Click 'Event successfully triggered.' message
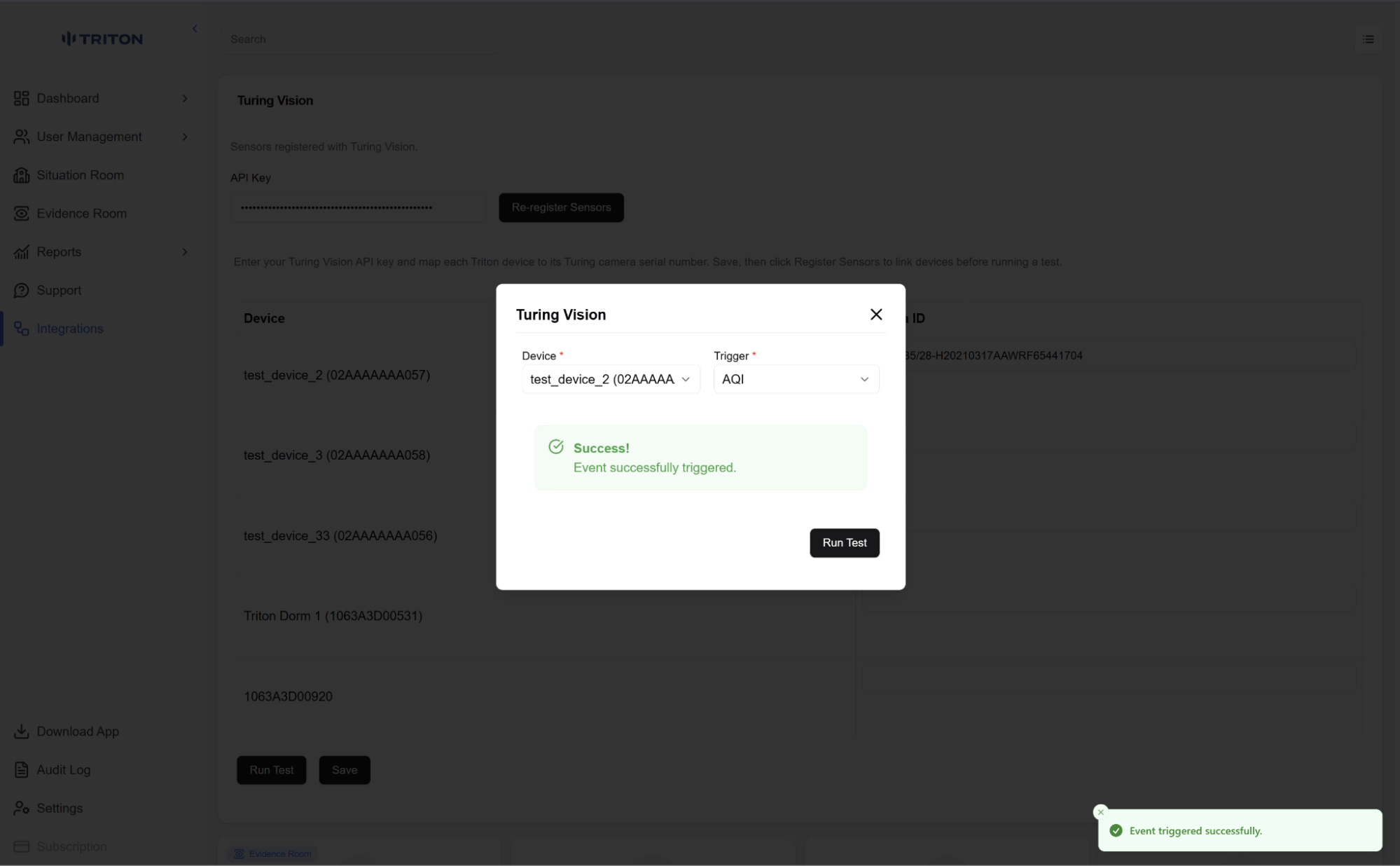Viewport: 1400px width, 866px height. [x=655, y=467]
